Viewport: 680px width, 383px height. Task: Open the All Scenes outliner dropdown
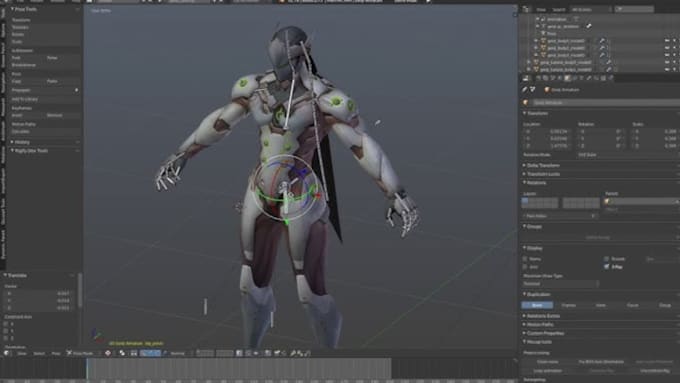point(591,9)
